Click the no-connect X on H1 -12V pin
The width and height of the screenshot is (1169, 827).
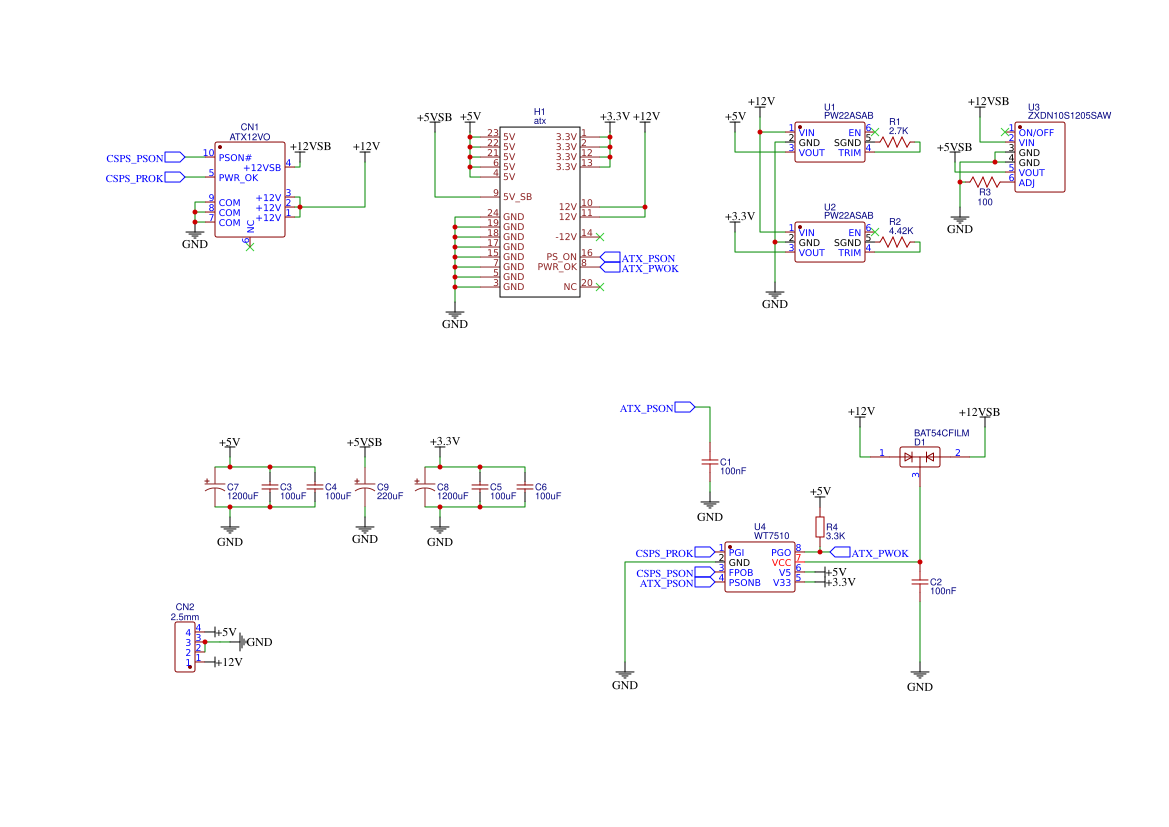(x=599, y=237)
